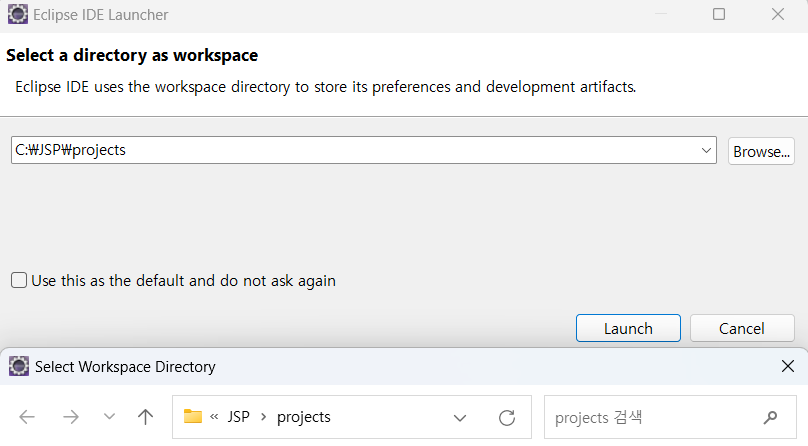The height and width of the screenshot is (446, 808).
Task: Expand hidden path levels via double chevron
Action: click(x=214, y=417)
